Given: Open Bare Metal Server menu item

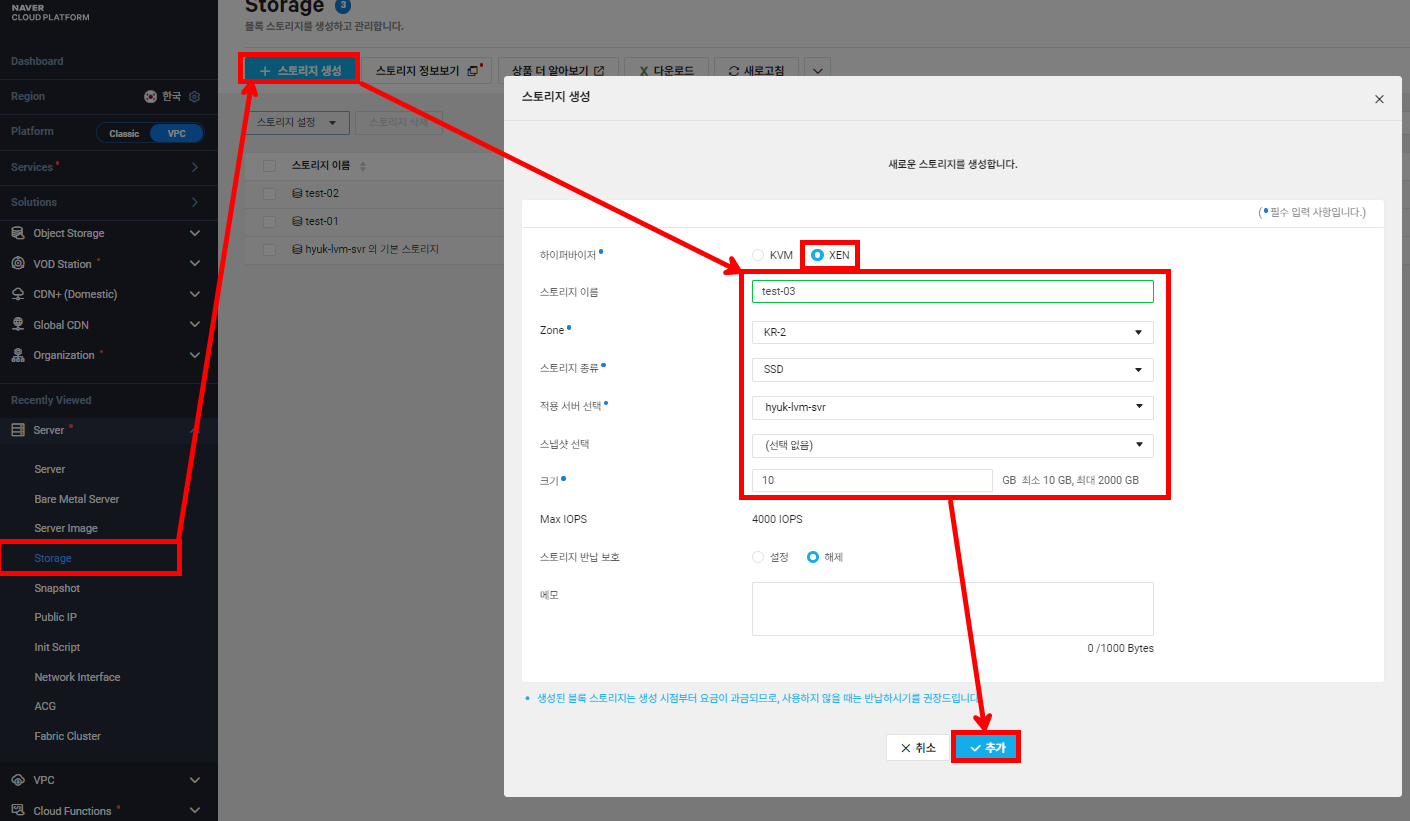Looking at the screenshot, I should (77, 499).
